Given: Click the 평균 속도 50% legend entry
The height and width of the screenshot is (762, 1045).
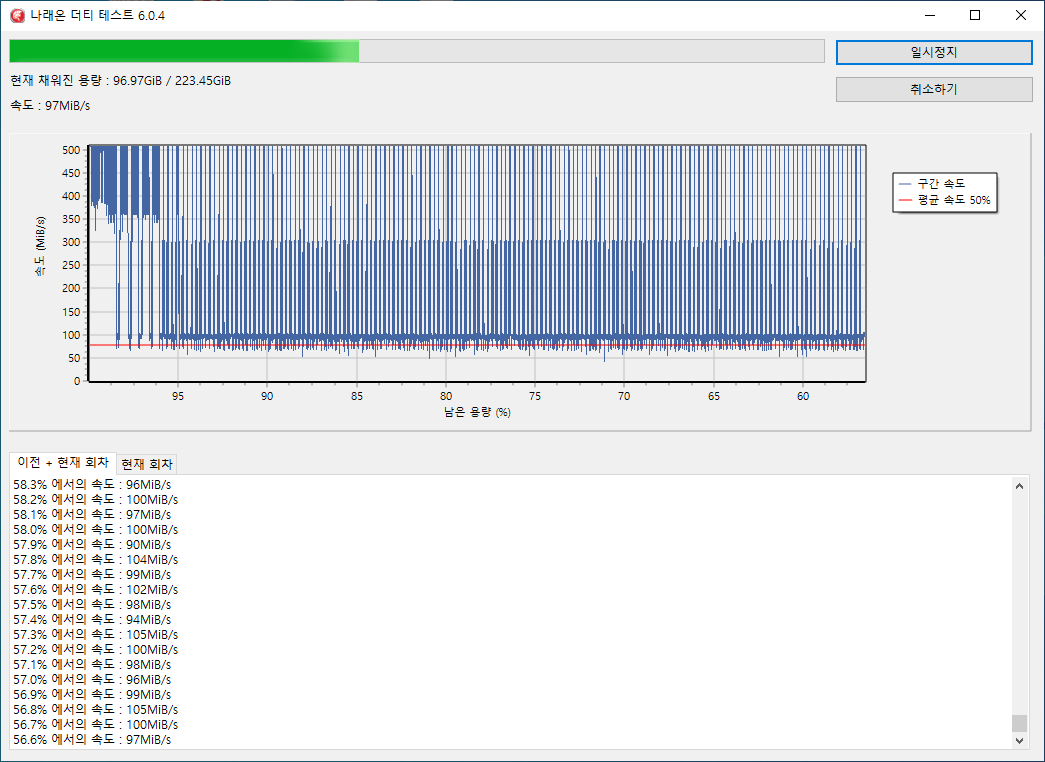Looking at the screenshot, I should point(944,200).
